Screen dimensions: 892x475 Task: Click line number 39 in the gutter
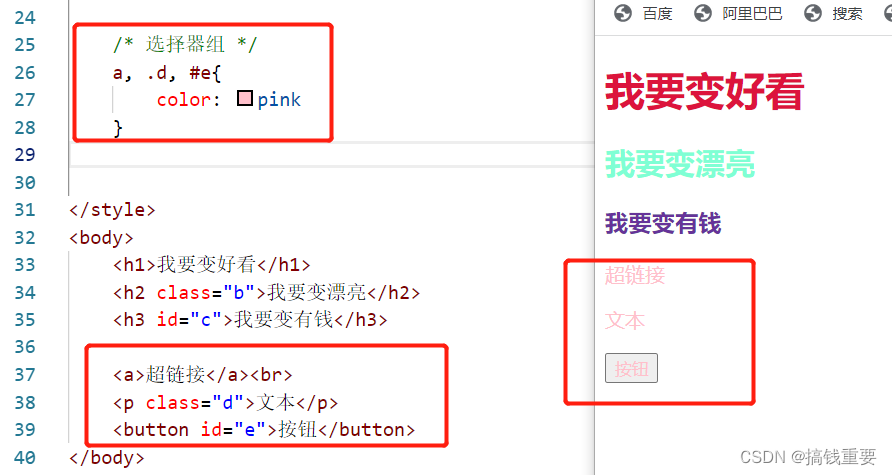(x=24, y=430)
